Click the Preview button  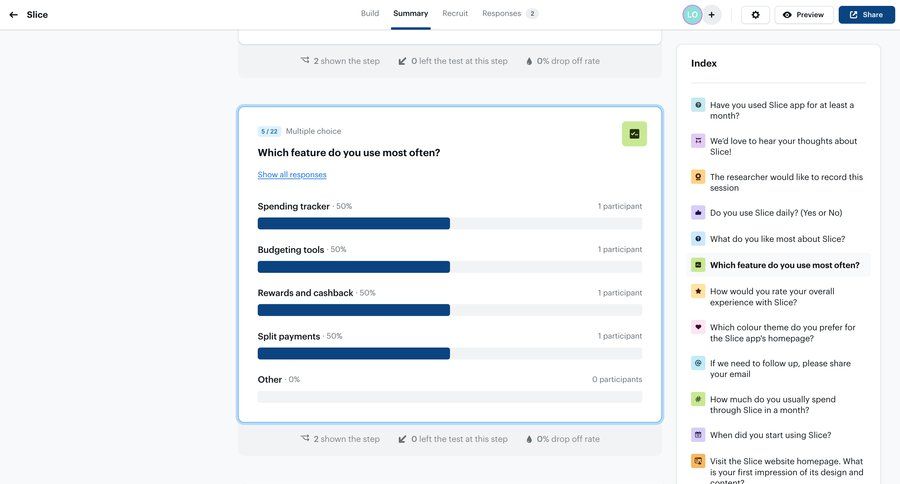pos(804,15)
